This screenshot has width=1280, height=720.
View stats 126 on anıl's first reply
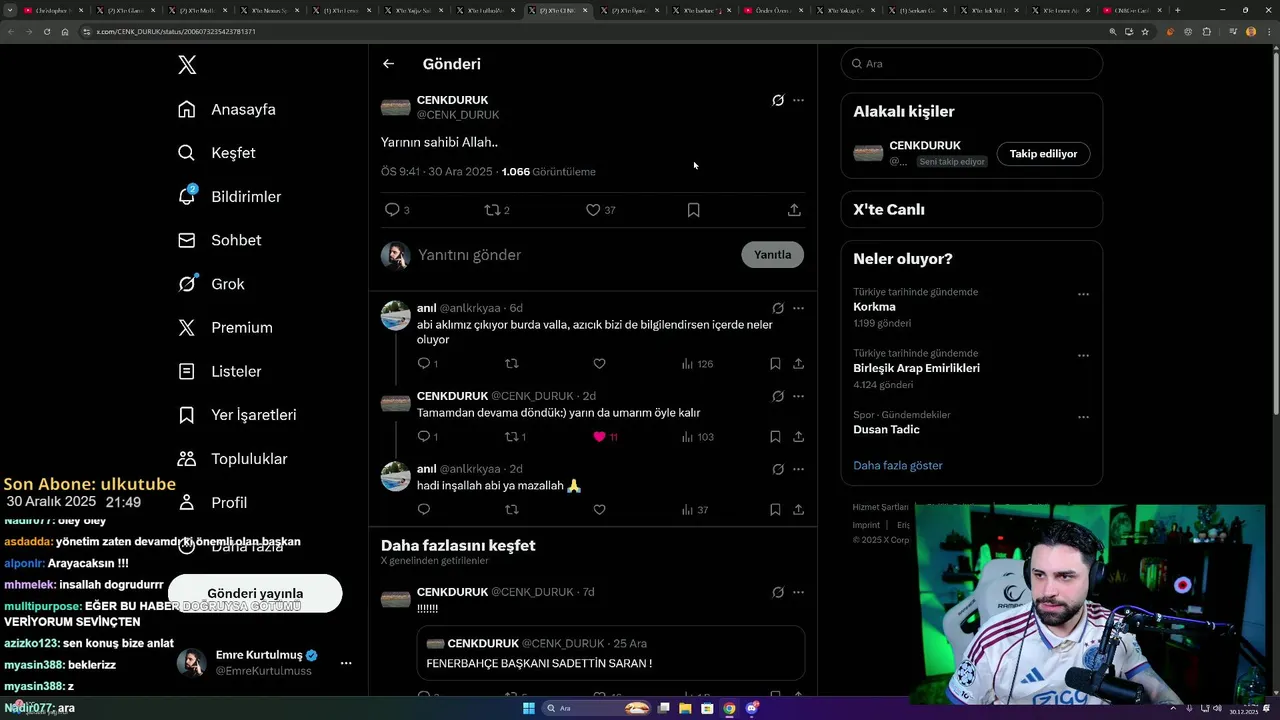[697, 364]
